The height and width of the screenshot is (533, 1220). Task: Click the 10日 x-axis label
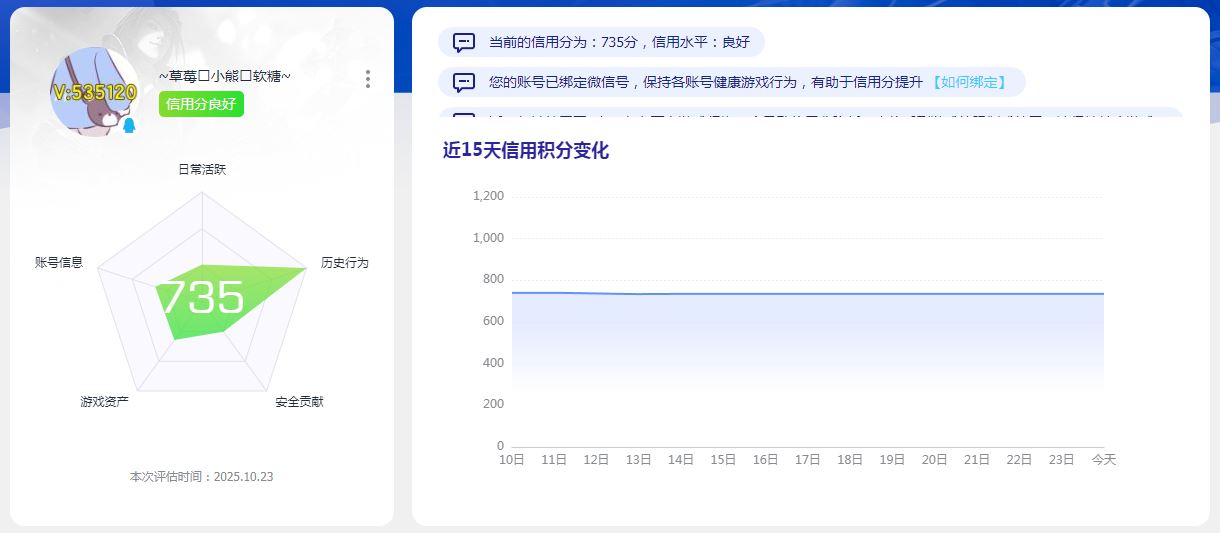[x=512, y=459]
